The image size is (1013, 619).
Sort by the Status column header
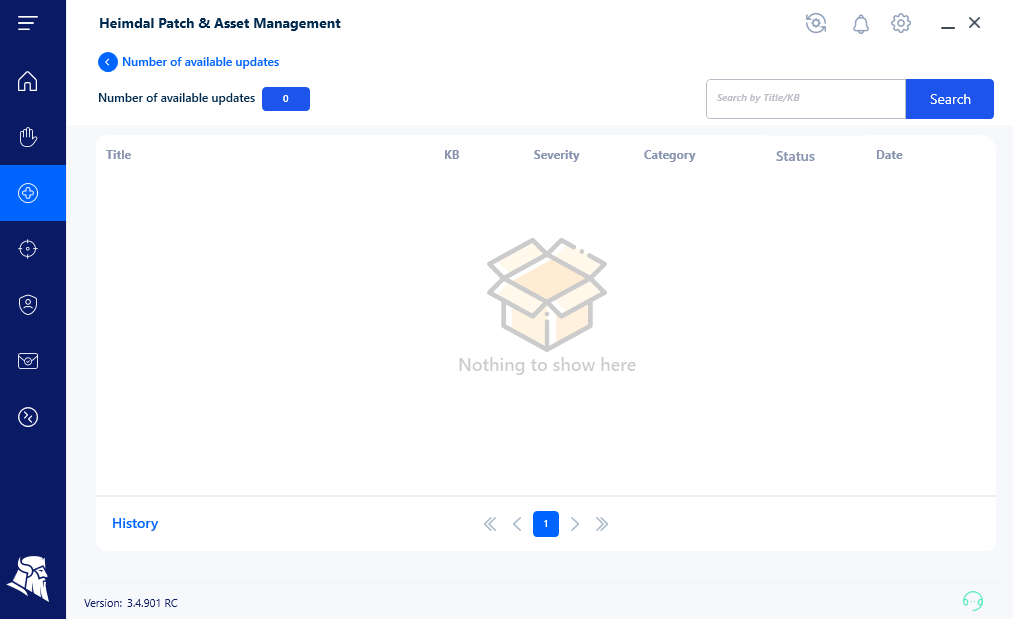[795, 156]
